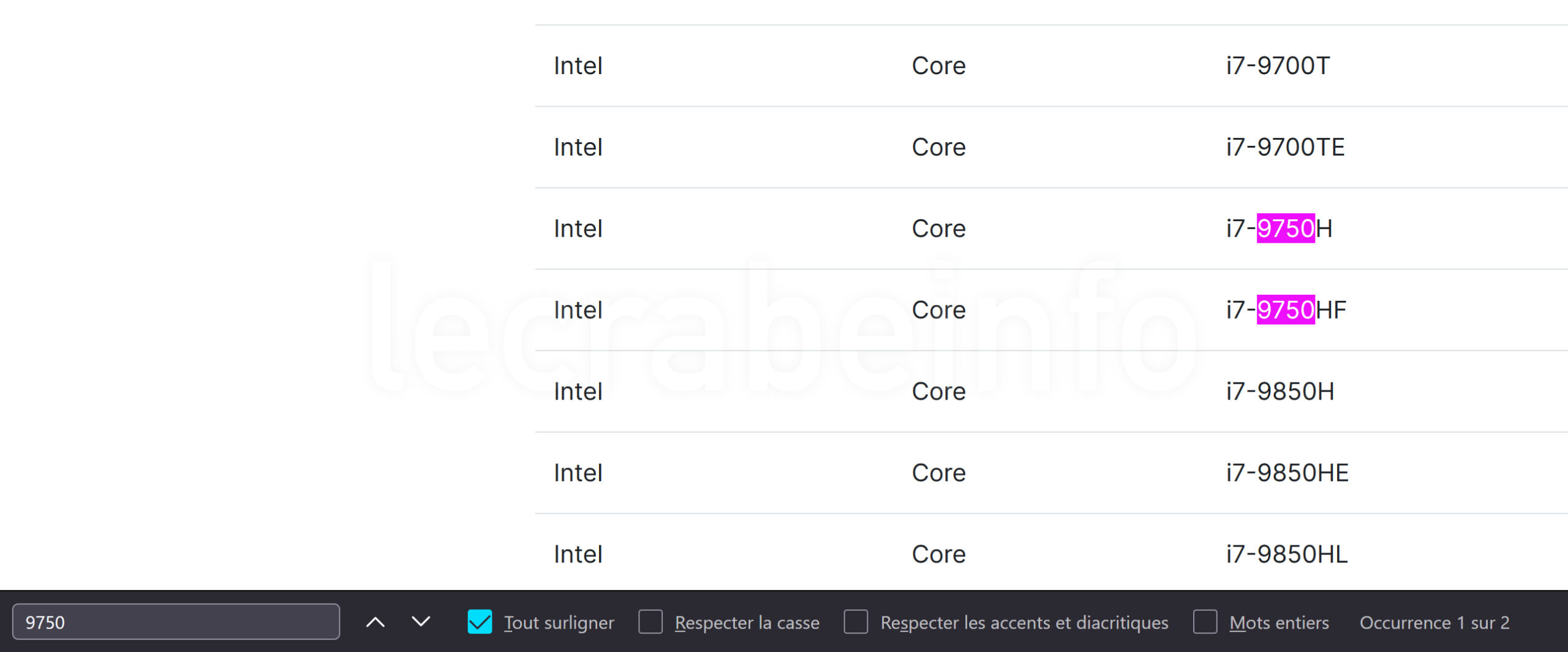Go to previous search occurrence arrow
The image size is (1568, 652).
pyautogui.click(x=375, y=622)
